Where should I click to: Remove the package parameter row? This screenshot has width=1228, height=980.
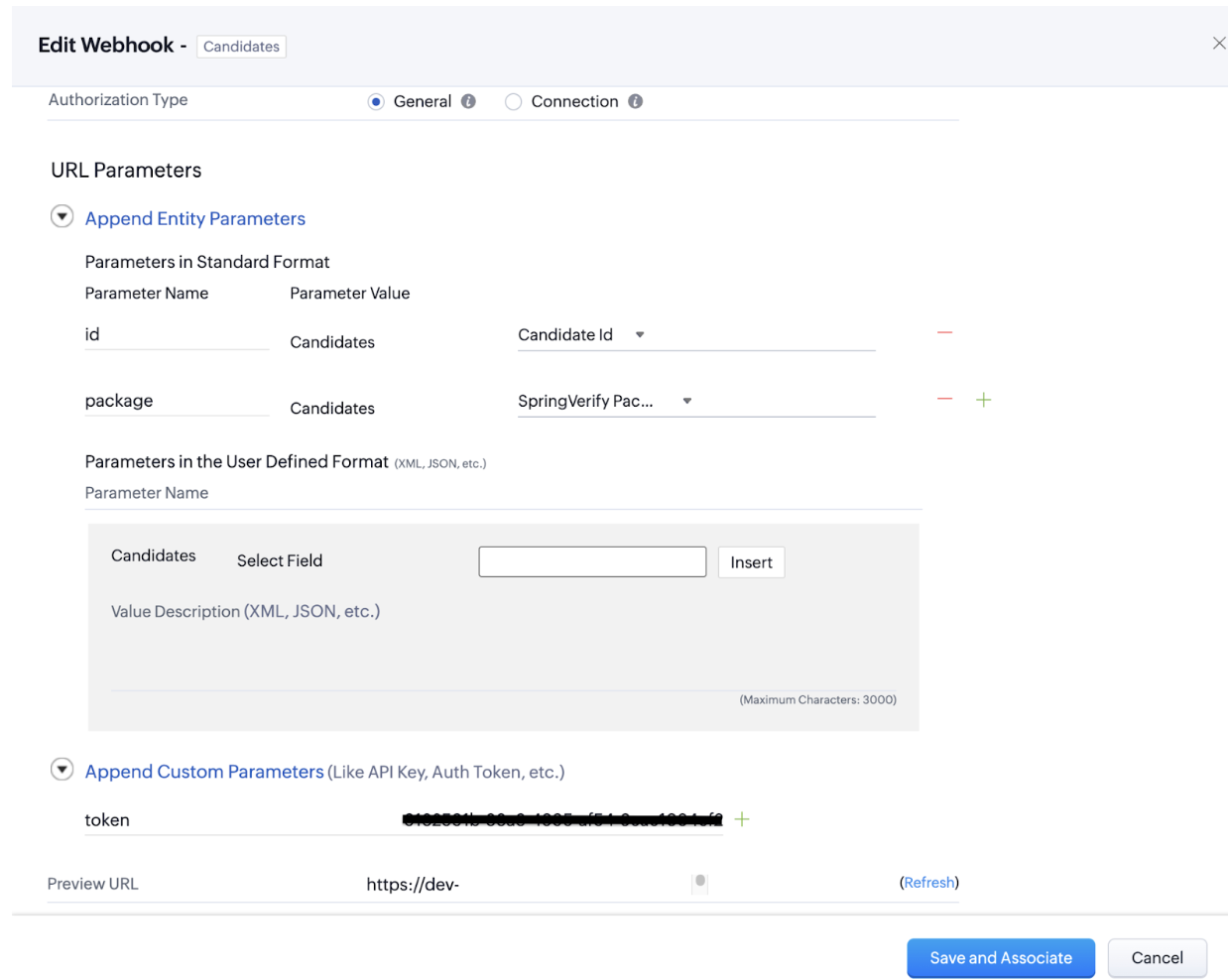click(x=944, y=400)
